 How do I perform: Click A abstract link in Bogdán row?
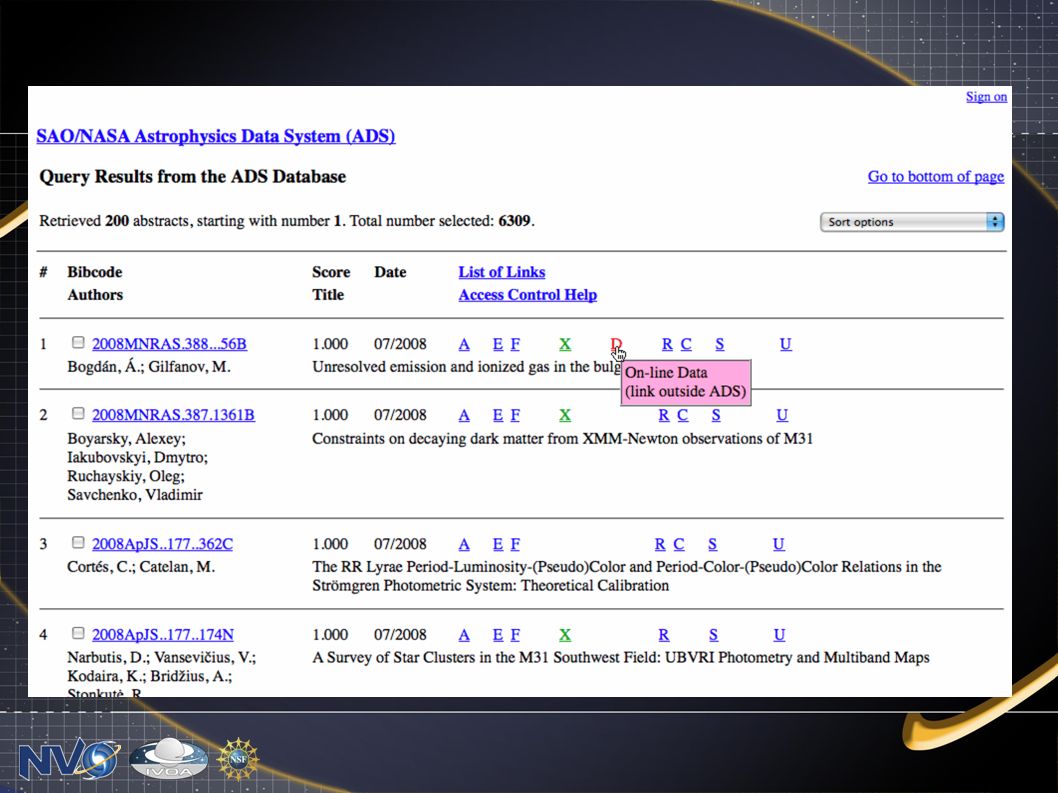point(464,344)
